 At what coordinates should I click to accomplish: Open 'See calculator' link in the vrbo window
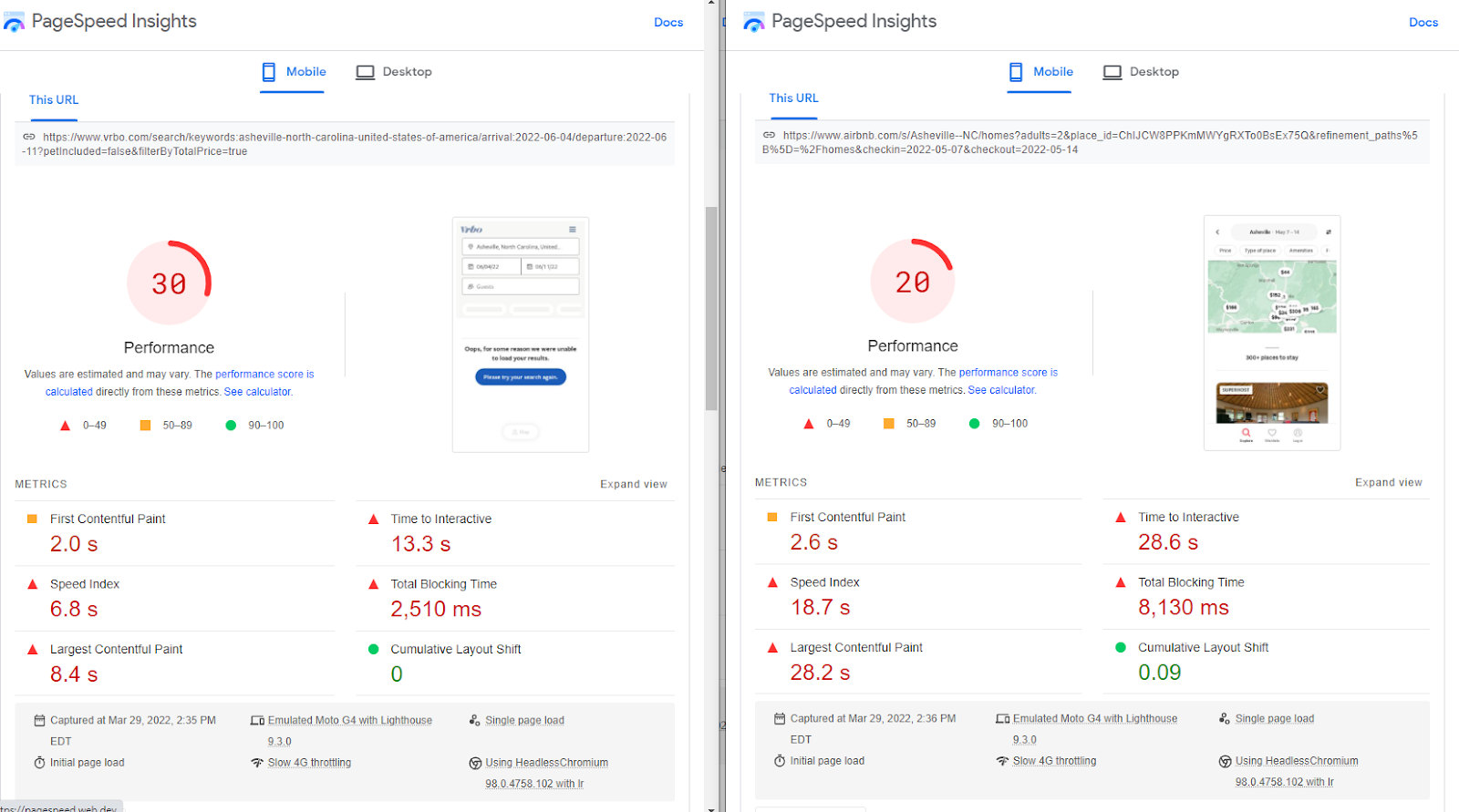coord(257,392)
